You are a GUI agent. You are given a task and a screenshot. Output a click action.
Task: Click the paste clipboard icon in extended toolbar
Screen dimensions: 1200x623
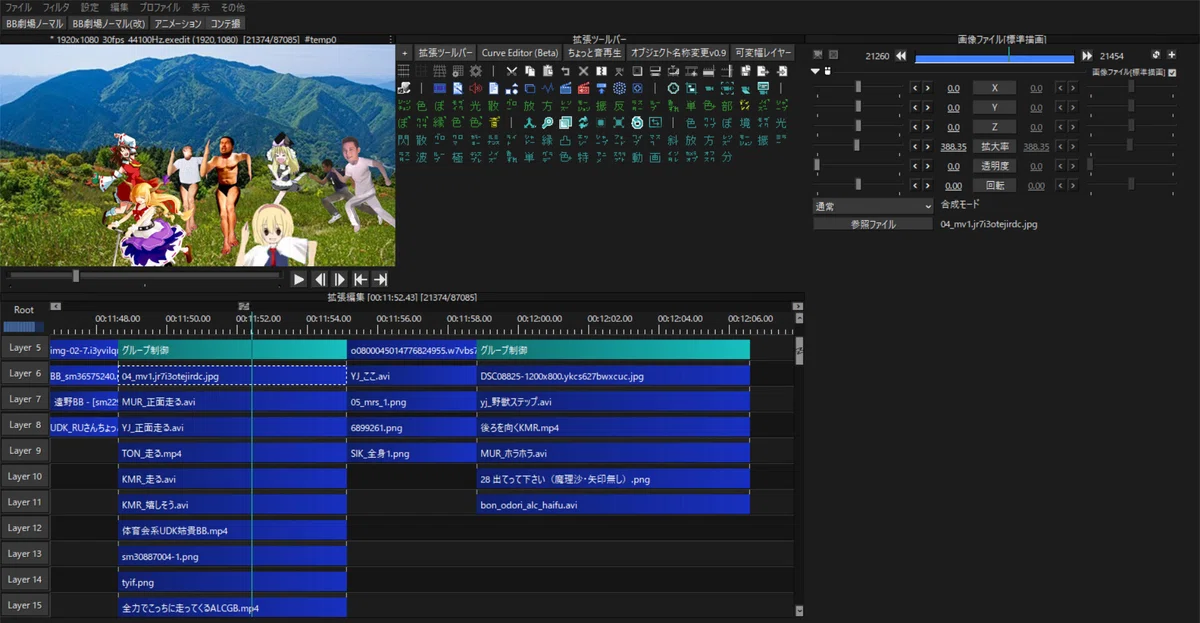pos(548,71)
